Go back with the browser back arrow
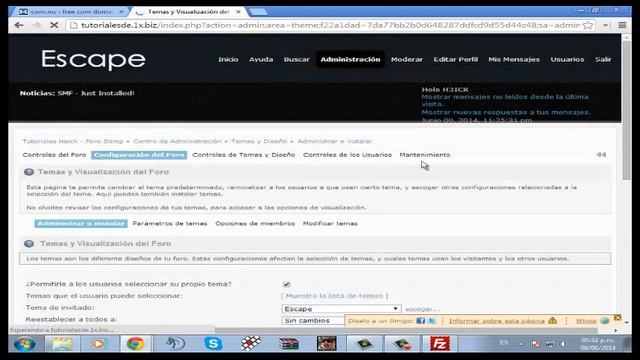Image resolution: width=640 pixels, height=360 pixels. tap(19, 25)
